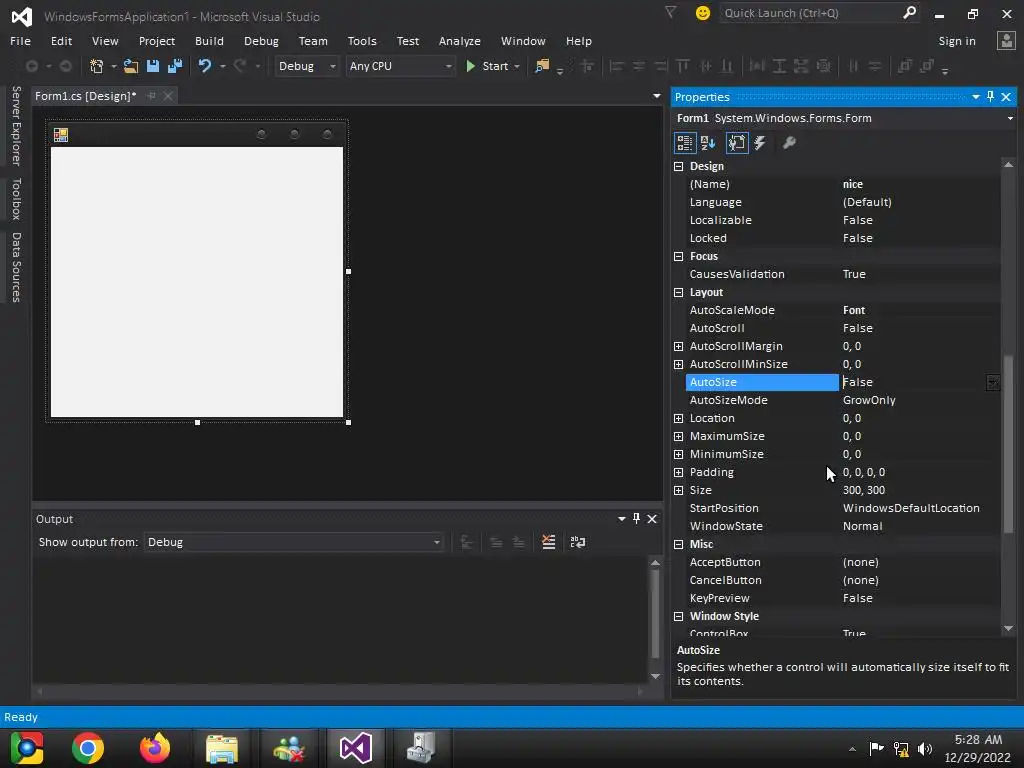Click the volume speaker tray icon
Viewport: 1024px width, 768px height.
pyautogui.click(x=925, y=748)
